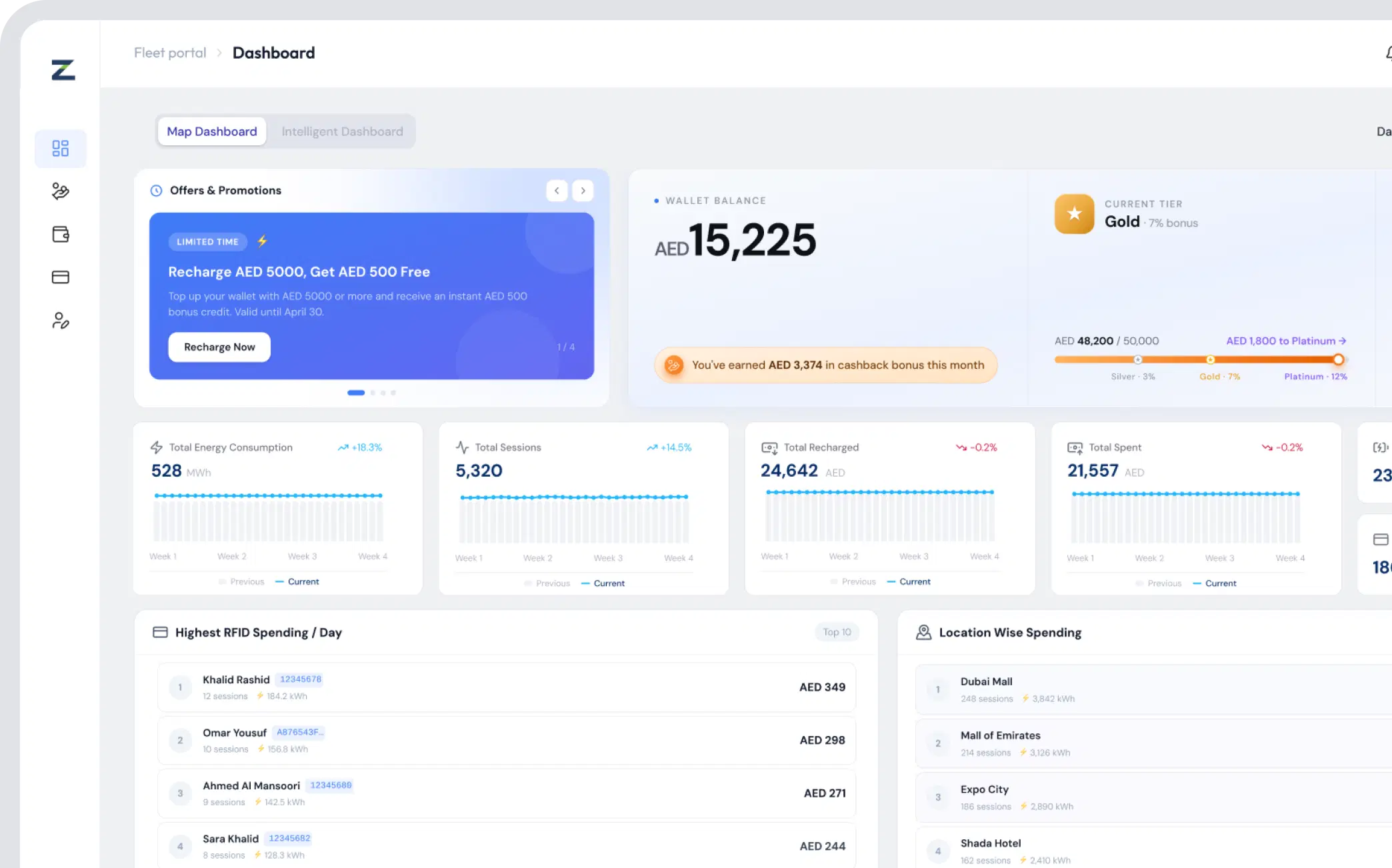Click the Total Sessions pulse icon

[462, 447]
